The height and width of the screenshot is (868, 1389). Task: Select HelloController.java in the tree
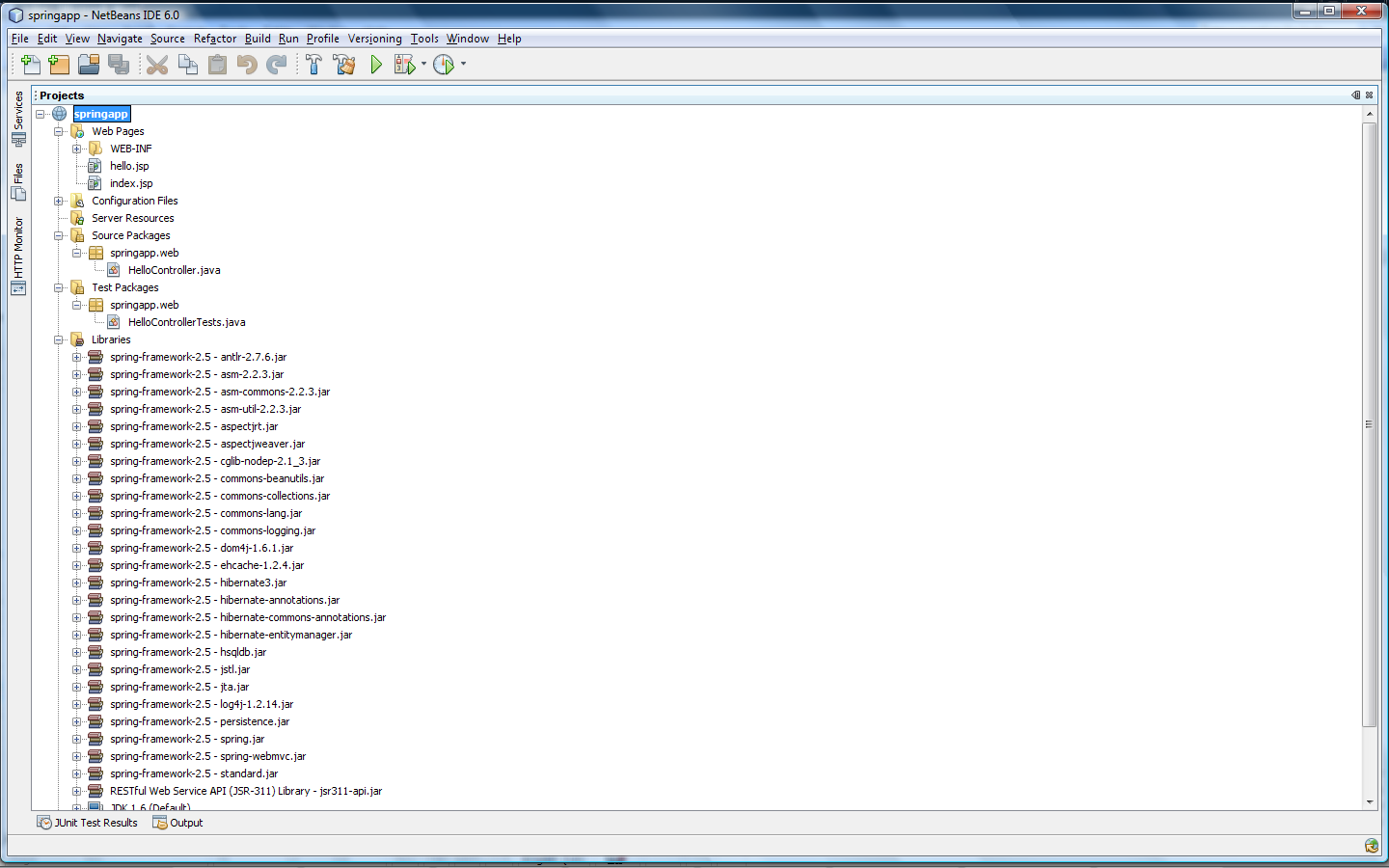click(x=174, y=270)
